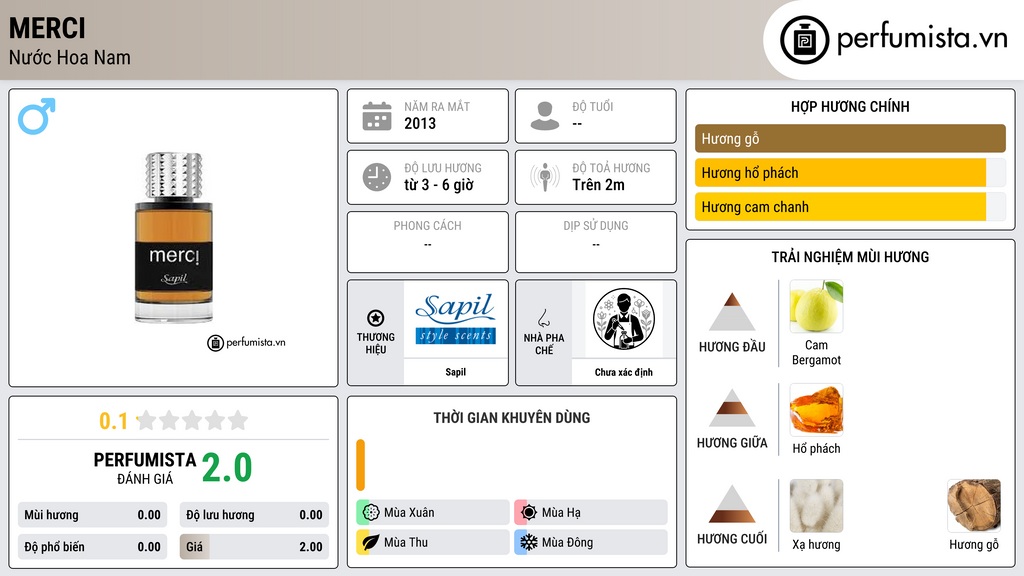Screen dimensions: 1024x576
Task: Click the Mùa Xuân spring flower icon
Action: click(x=371, y=513)
